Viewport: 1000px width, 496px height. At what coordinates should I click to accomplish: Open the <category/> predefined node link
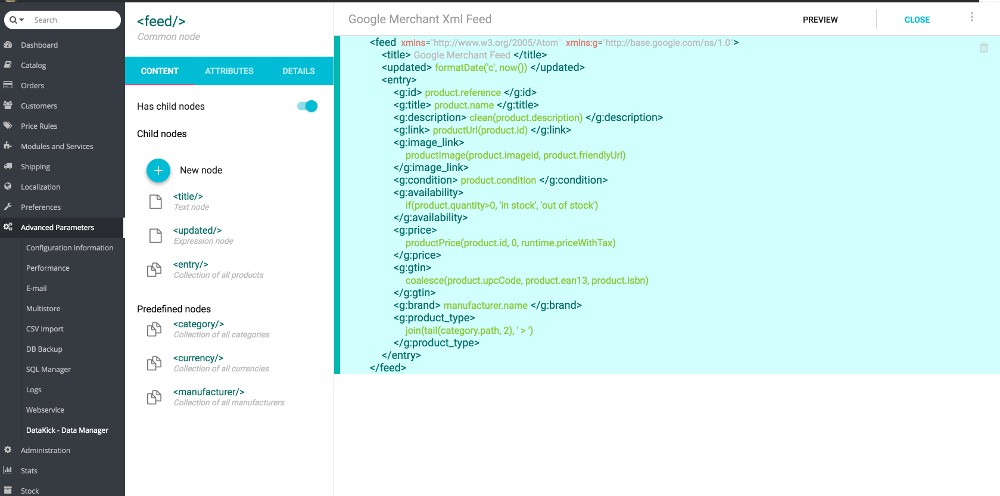pyautogui.click(x=198, y=324)
